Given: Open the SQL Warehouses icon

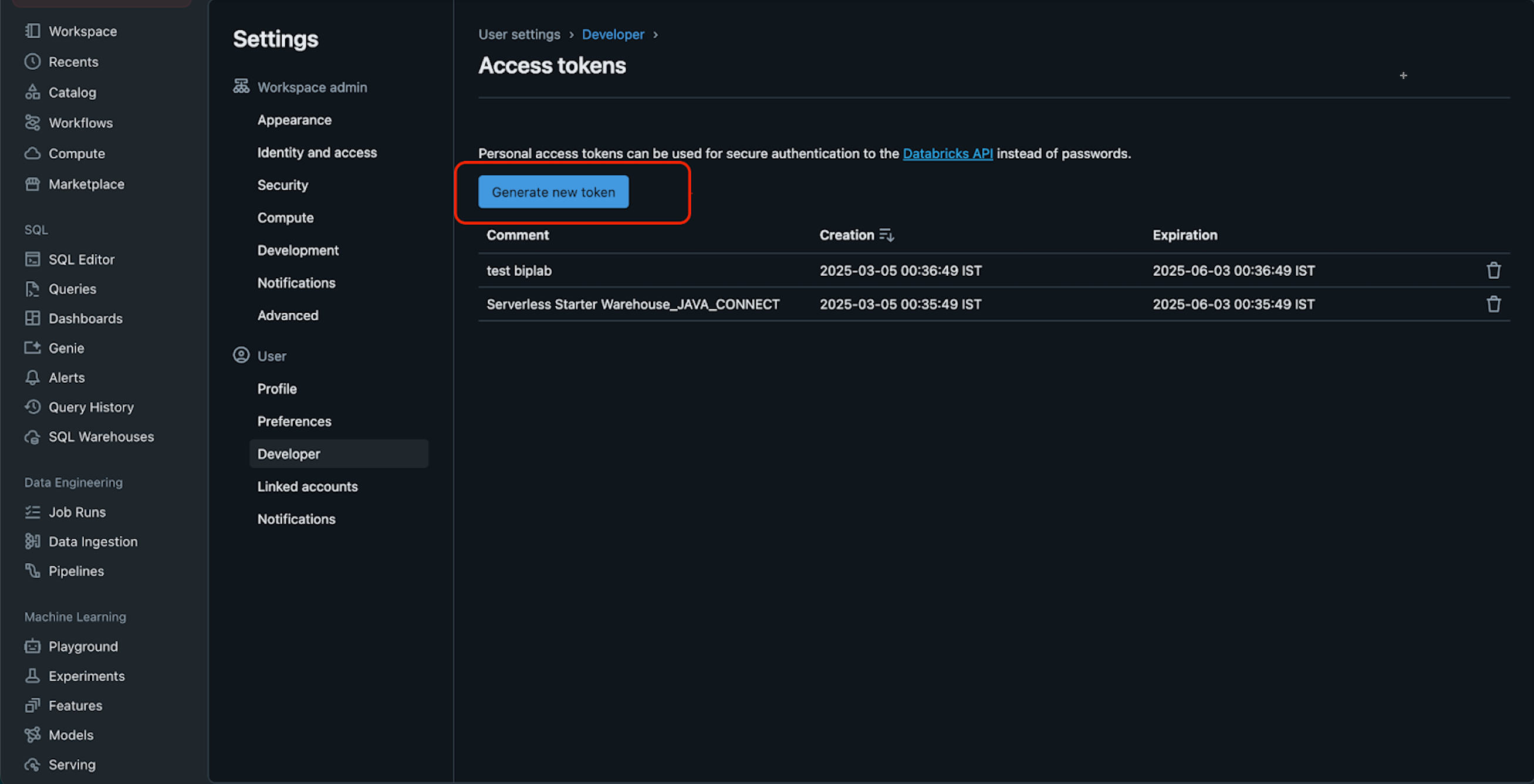Looking at the screenshot, I should pyautogui.click(x=32, y=437).
